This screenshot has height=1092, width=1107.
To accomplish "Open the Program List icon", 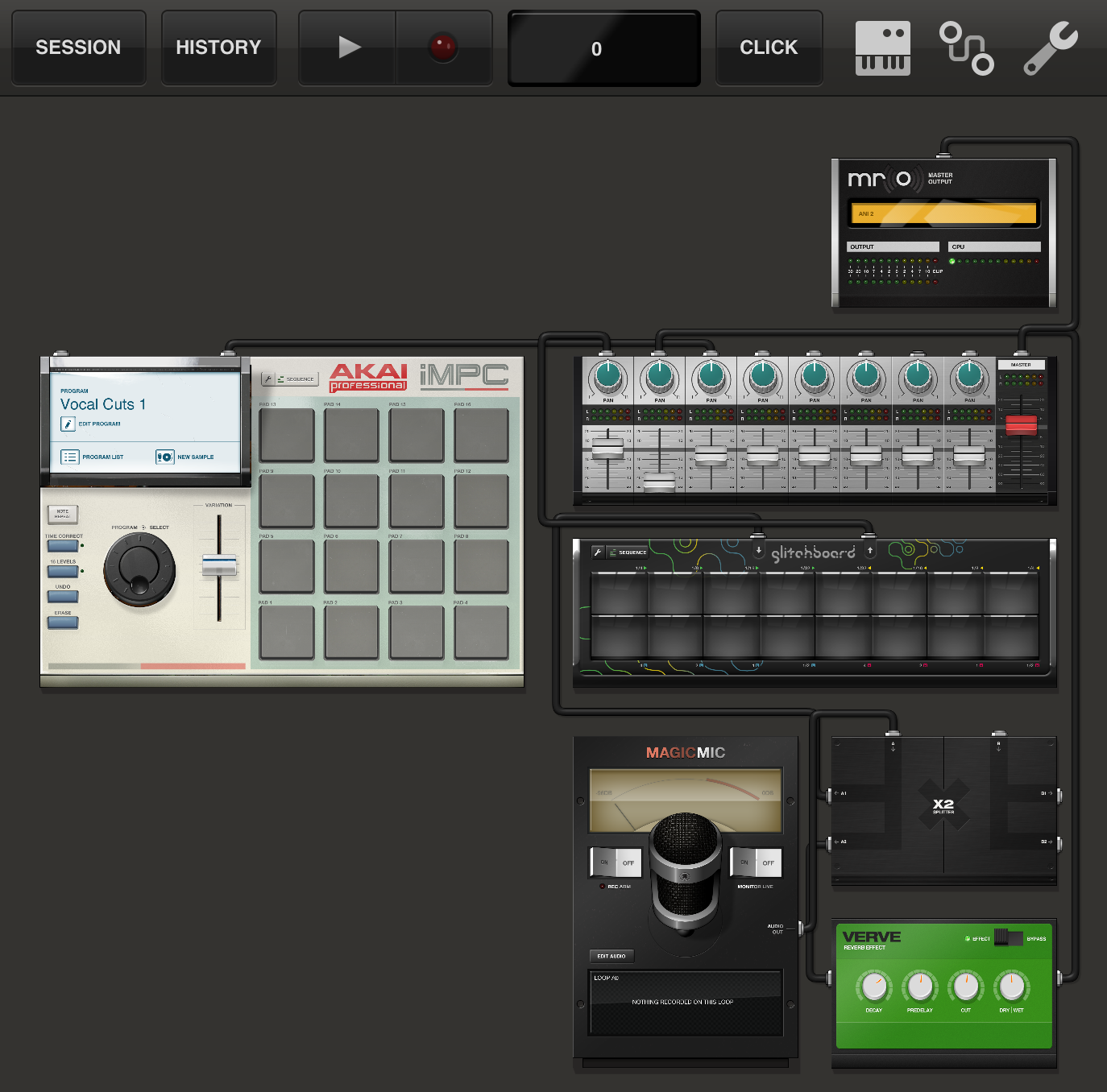I will [70, 457].
